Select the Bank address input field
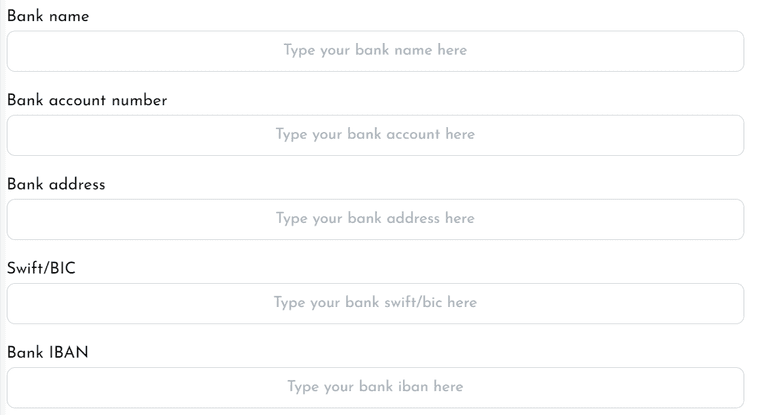 tap(375, 219)
